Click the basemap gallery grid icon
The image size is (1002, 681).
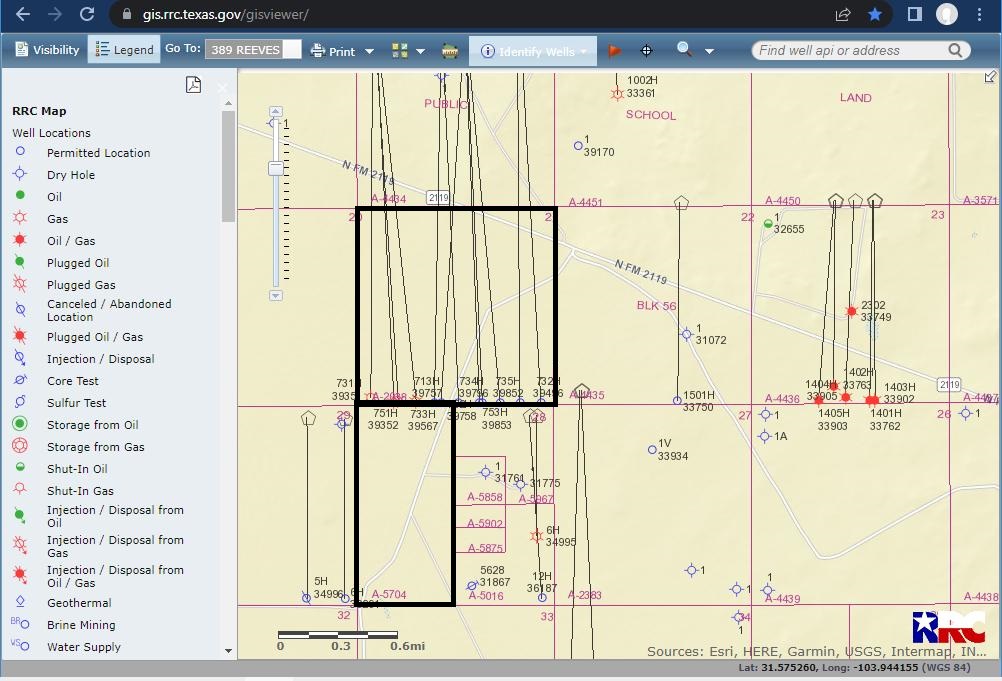tap(400, 50)
